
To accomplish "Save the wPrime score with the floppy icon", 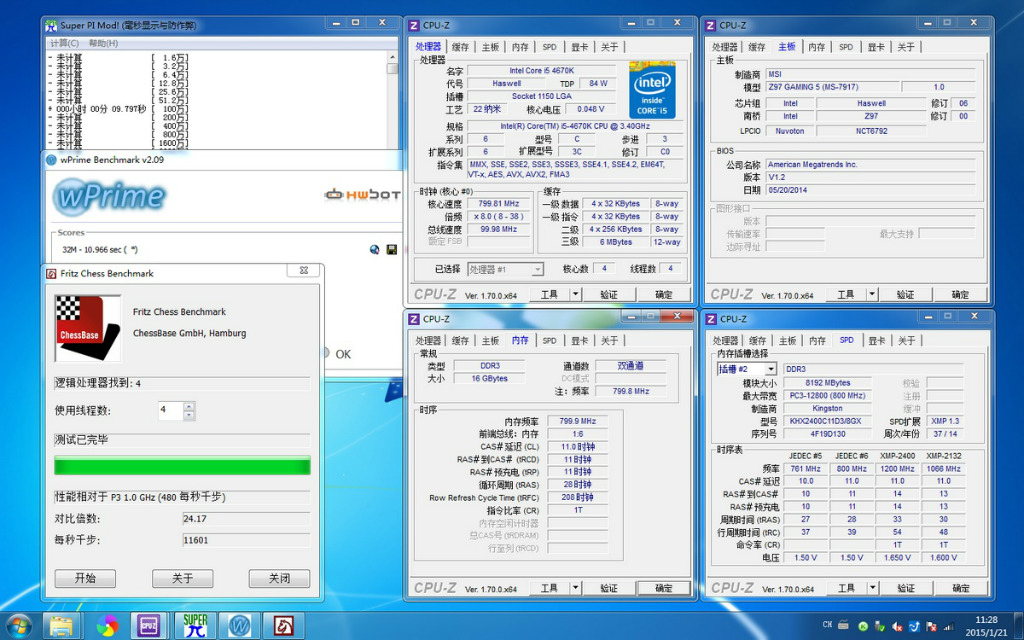I will coord(392,249).
